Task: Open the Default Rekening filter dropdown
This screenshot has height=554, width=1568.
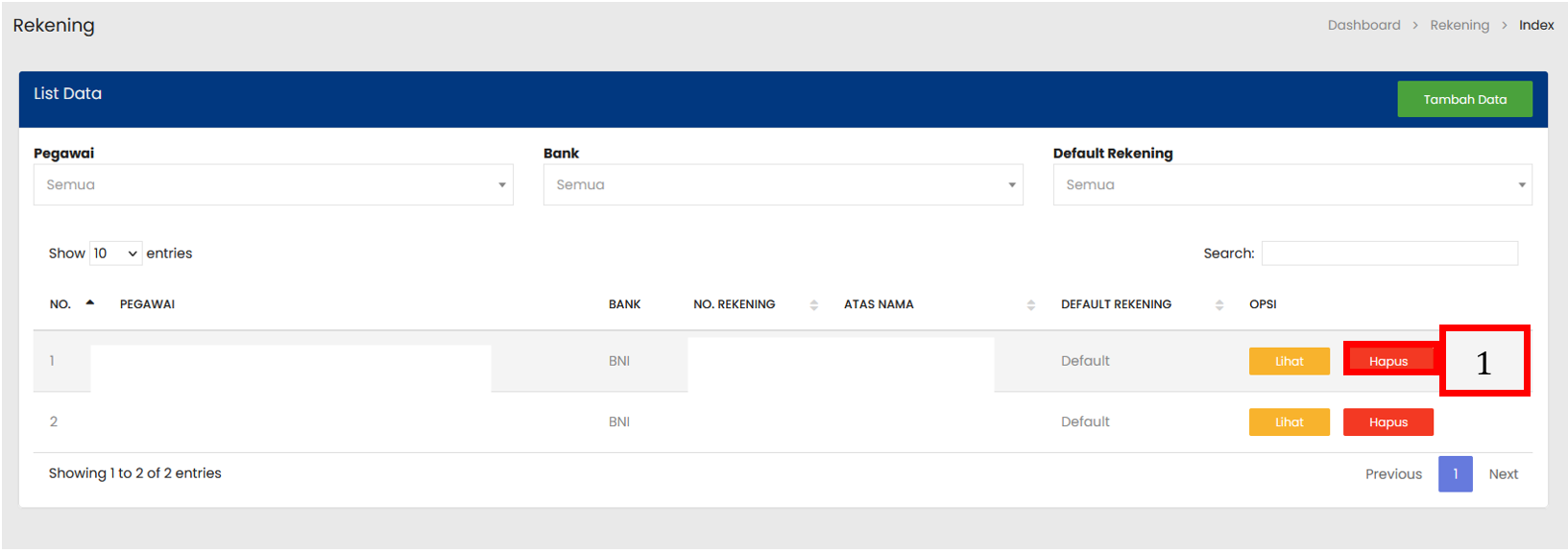Action: click(x=1291, y=184)
